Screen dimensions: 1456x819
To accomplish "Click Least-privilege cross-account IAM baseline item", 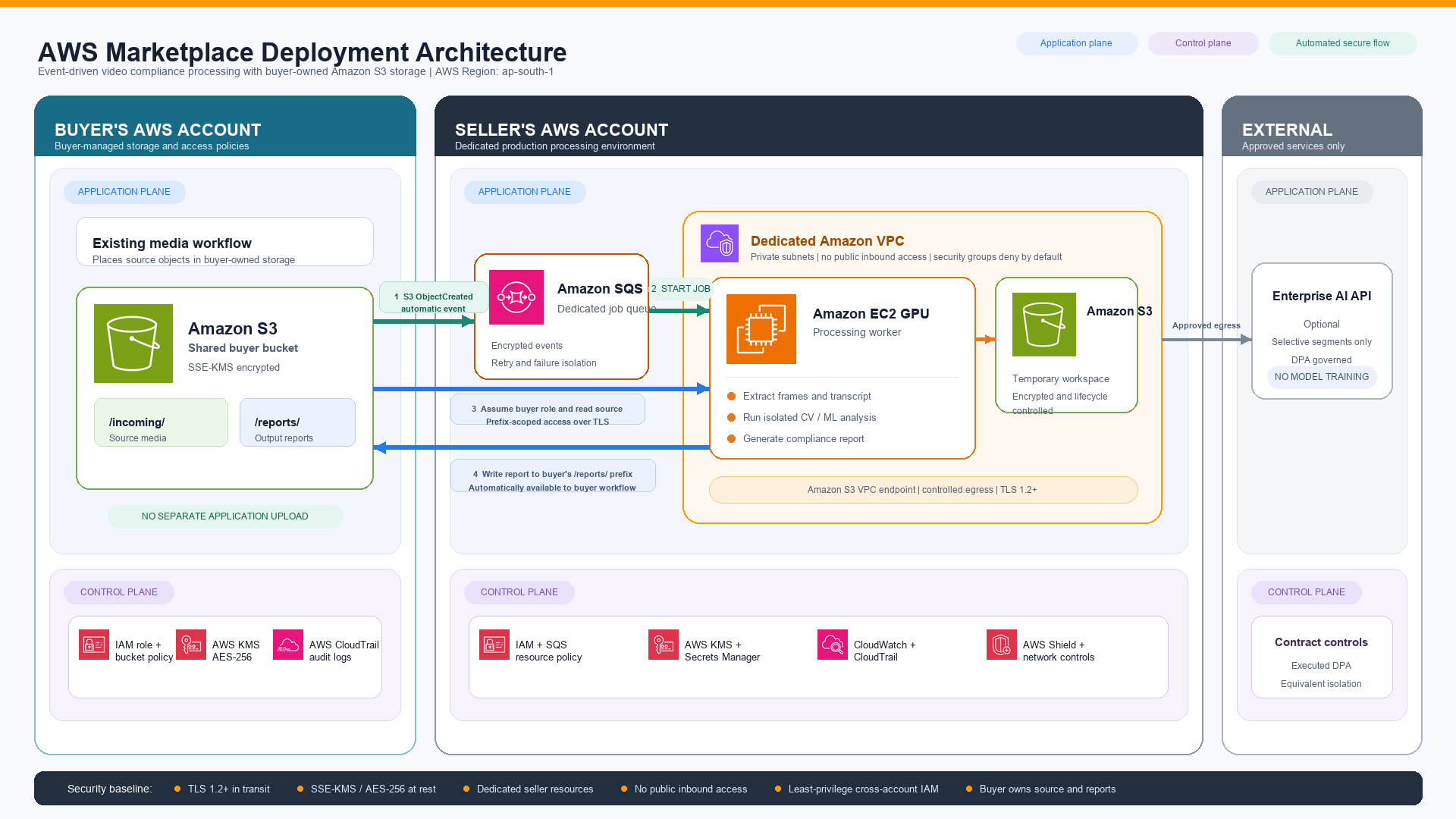I will 863,789.
